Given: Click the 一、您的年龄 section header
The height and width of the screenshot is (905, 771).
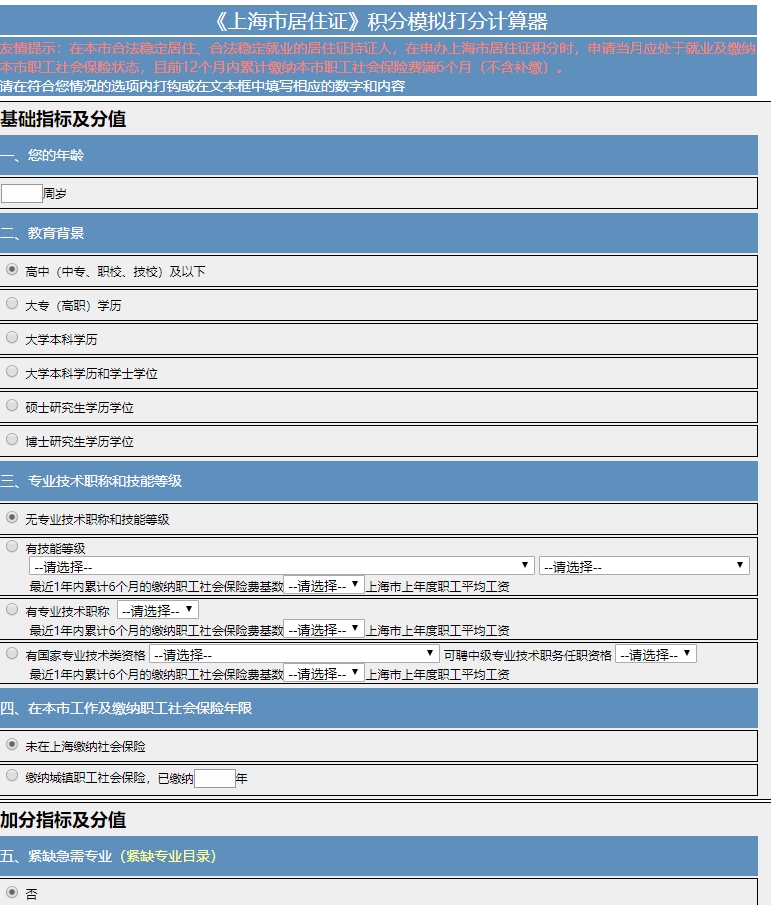Looking at the screenshot, I should pyautogui.click(x=379, y=155).
